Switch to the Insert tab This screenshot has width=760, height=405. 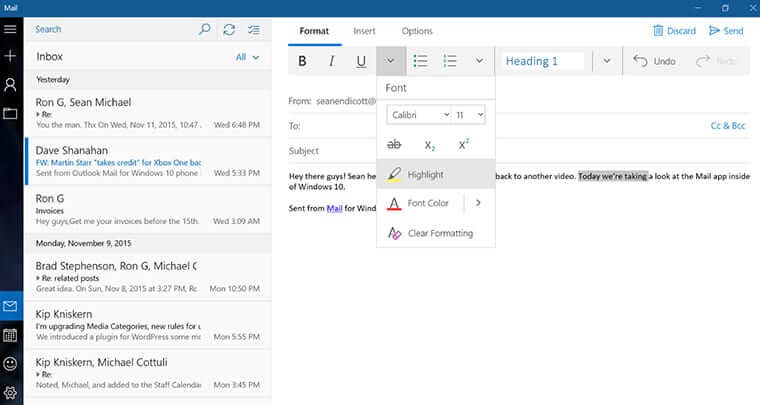tap(364, 31)
